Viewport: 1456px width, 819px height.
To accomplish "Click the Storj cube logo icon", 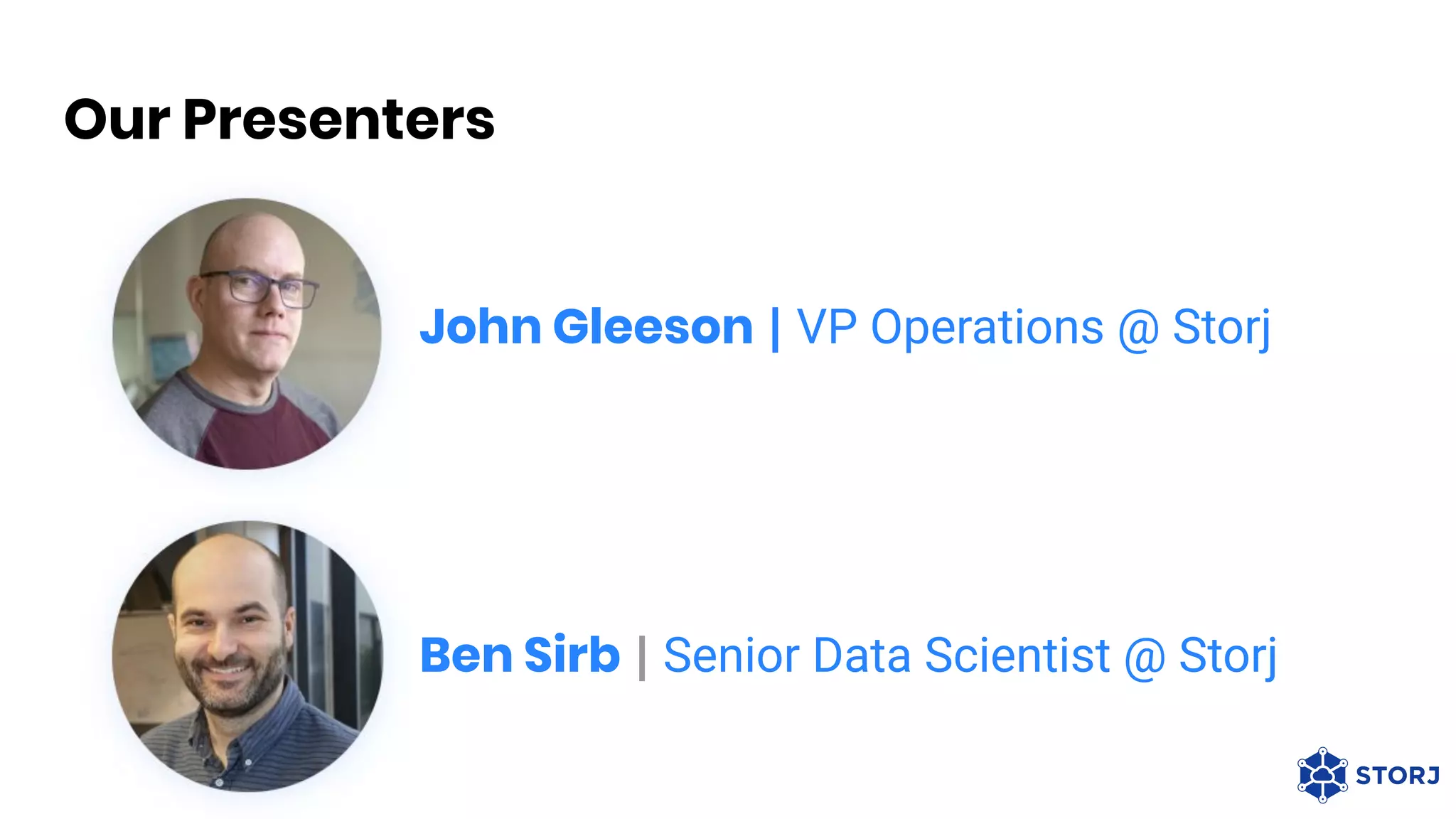I will [1322, 775].
